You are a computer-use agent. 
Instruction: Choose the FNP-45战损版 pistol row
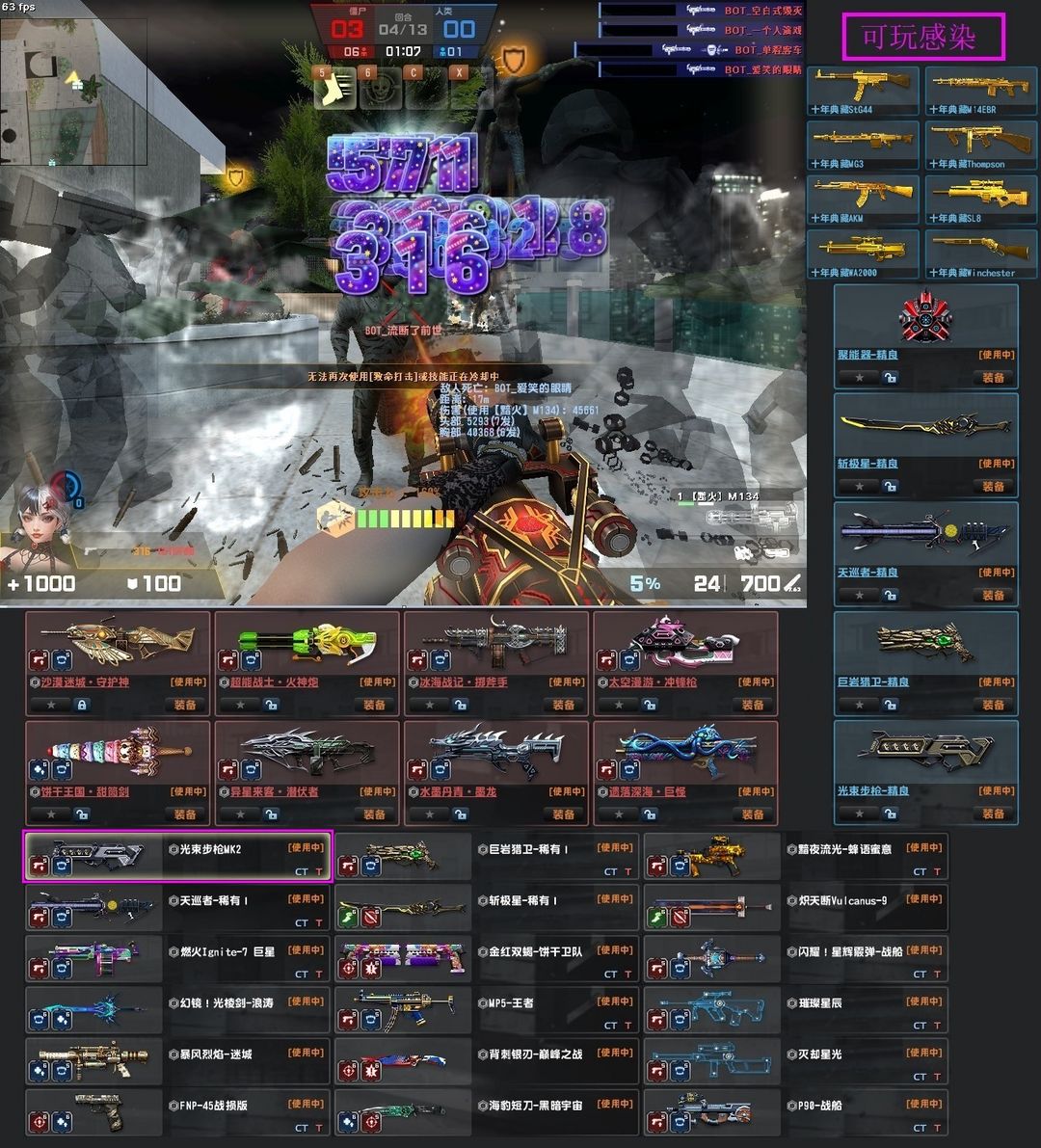tap(177, 1111)
